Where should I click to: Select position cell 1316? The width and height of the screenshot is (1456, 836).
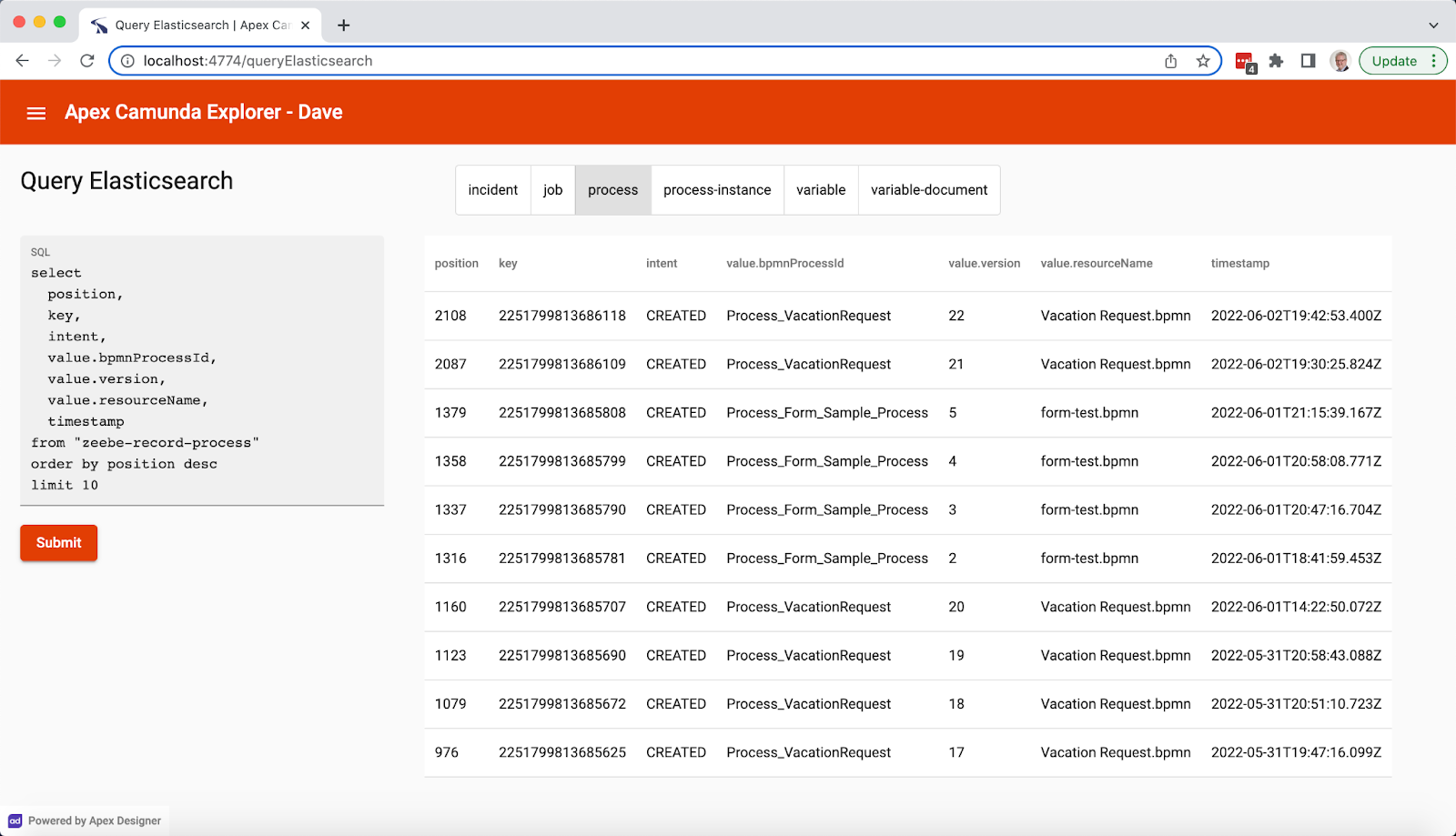pyautogui.click(x=450, y=559)
